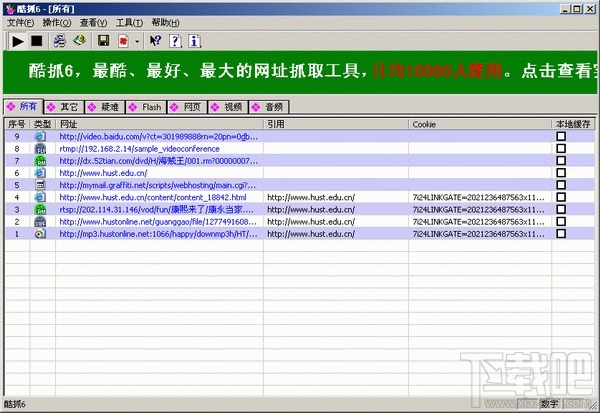Click the green media icon in row 7
600x413 pixels.
point(40,161)
